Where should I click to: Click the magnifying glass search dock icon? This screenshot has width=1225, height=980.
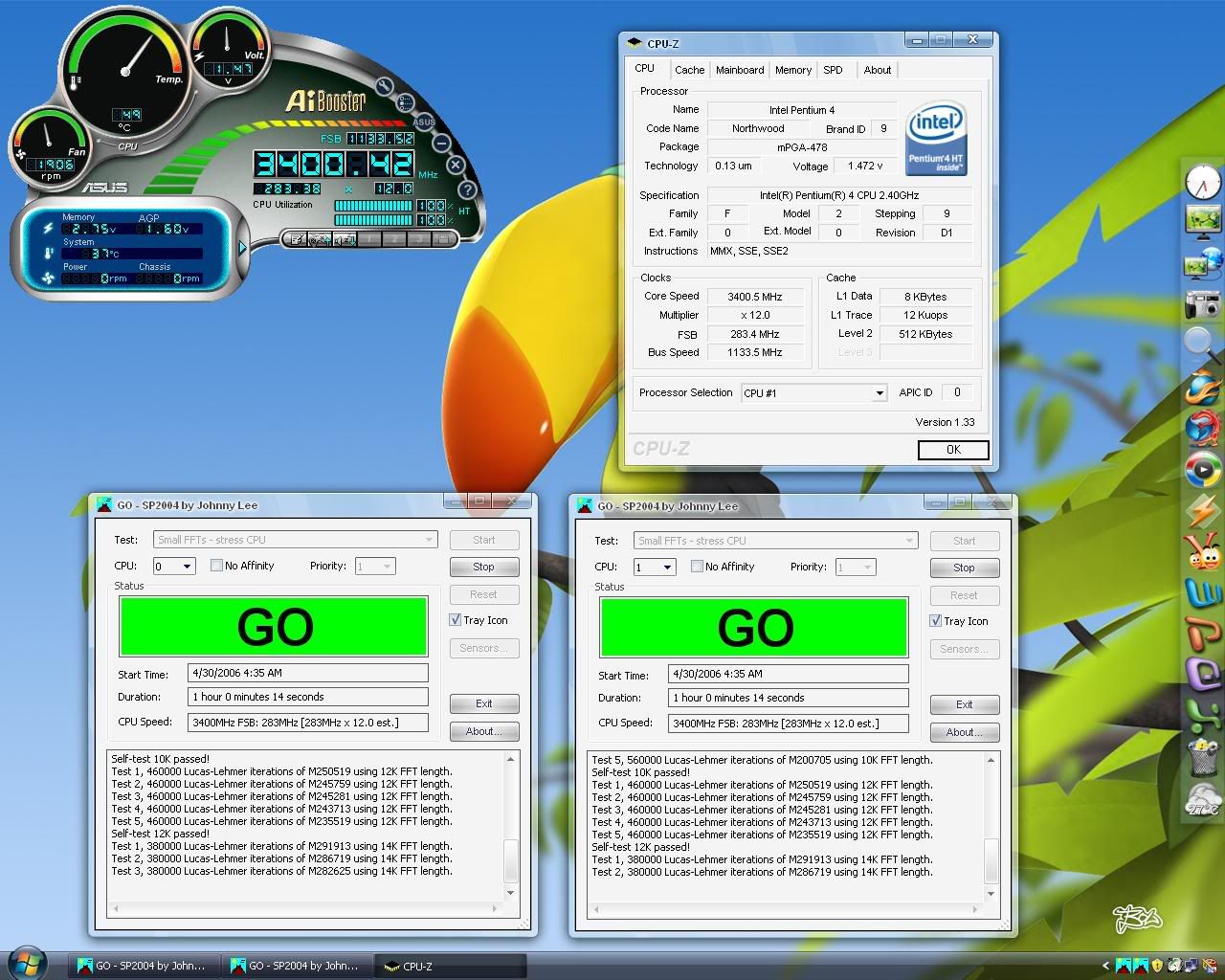pos(1202,344)
